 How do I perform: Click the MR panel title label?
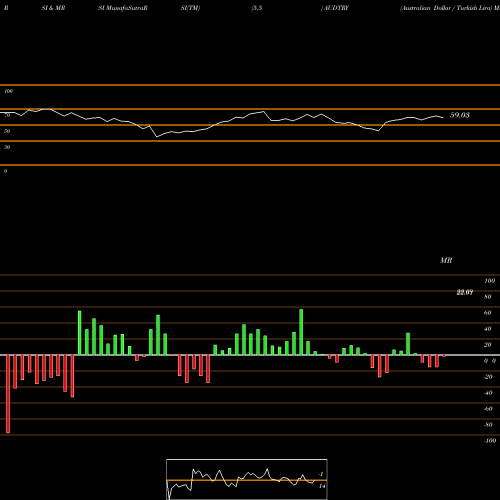click(446, 260)
